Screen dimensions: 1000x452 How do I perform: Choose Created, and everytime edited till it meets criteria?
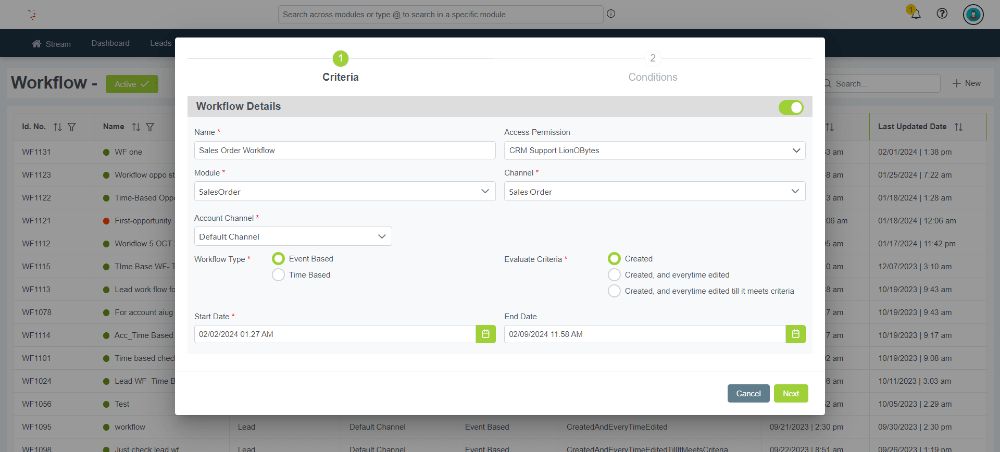coord(614,291)
